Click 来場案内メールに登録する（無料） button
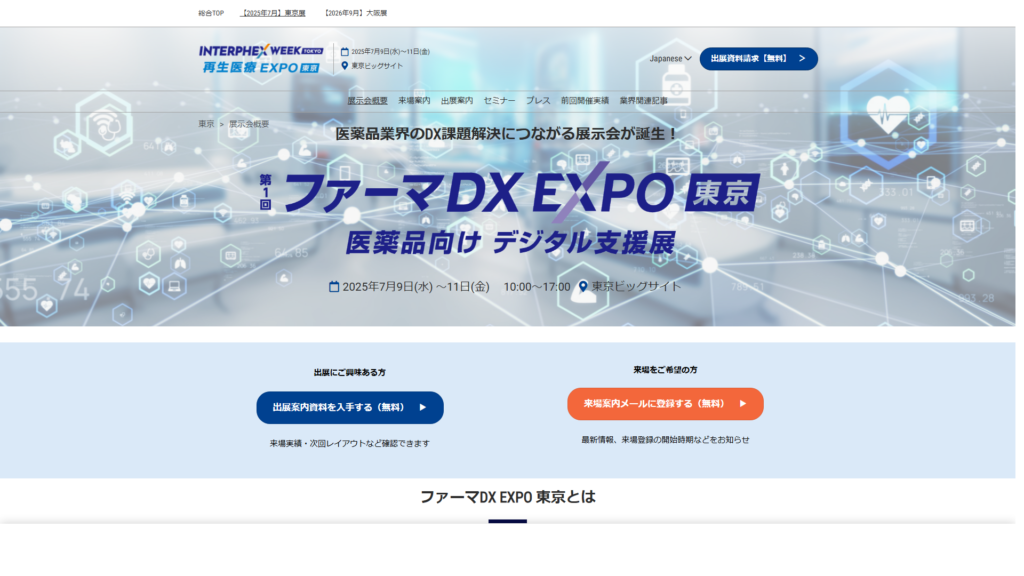The image size is (1024, 576). click(665, 404)
